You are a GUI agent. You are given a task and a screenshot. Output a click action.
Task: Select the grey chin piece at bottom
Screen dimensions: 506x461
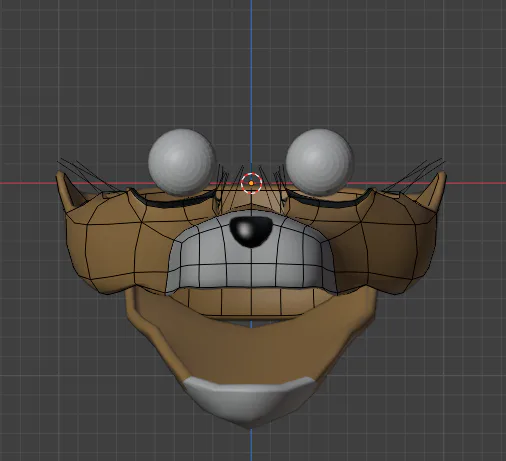[x=250, y=402]
